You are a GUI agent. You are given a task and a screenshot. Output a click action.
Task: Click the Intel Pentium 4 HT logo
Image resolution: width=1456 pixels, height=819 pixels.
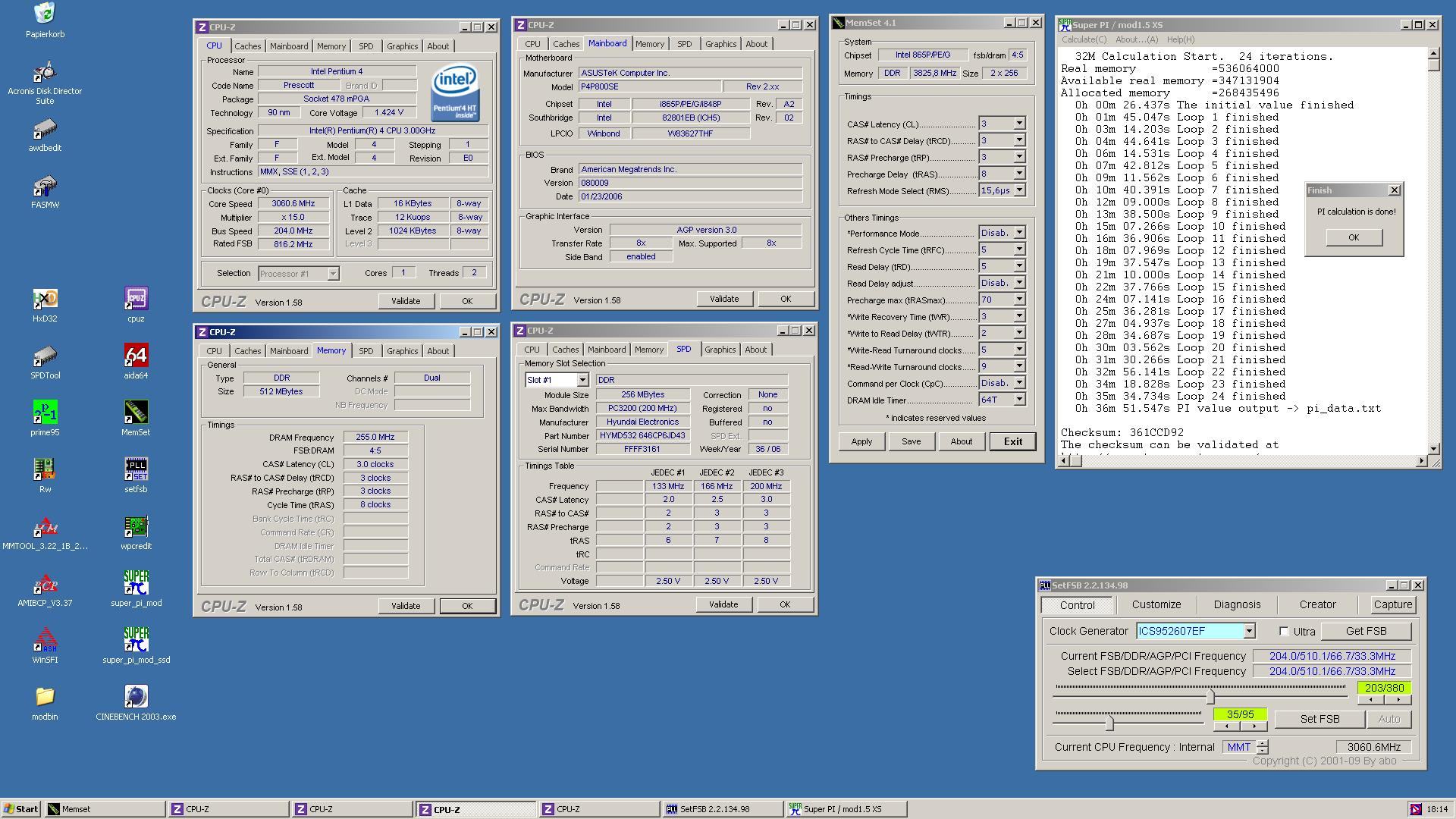(x=455, y=93)
